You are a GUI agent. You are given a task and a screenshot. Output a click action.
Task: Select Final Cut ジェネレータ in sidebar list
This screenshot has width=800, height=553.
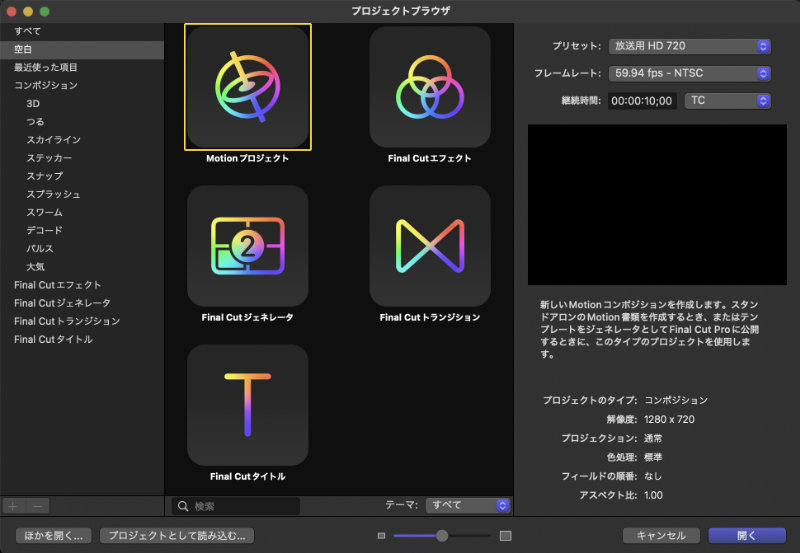coord(62,303)
